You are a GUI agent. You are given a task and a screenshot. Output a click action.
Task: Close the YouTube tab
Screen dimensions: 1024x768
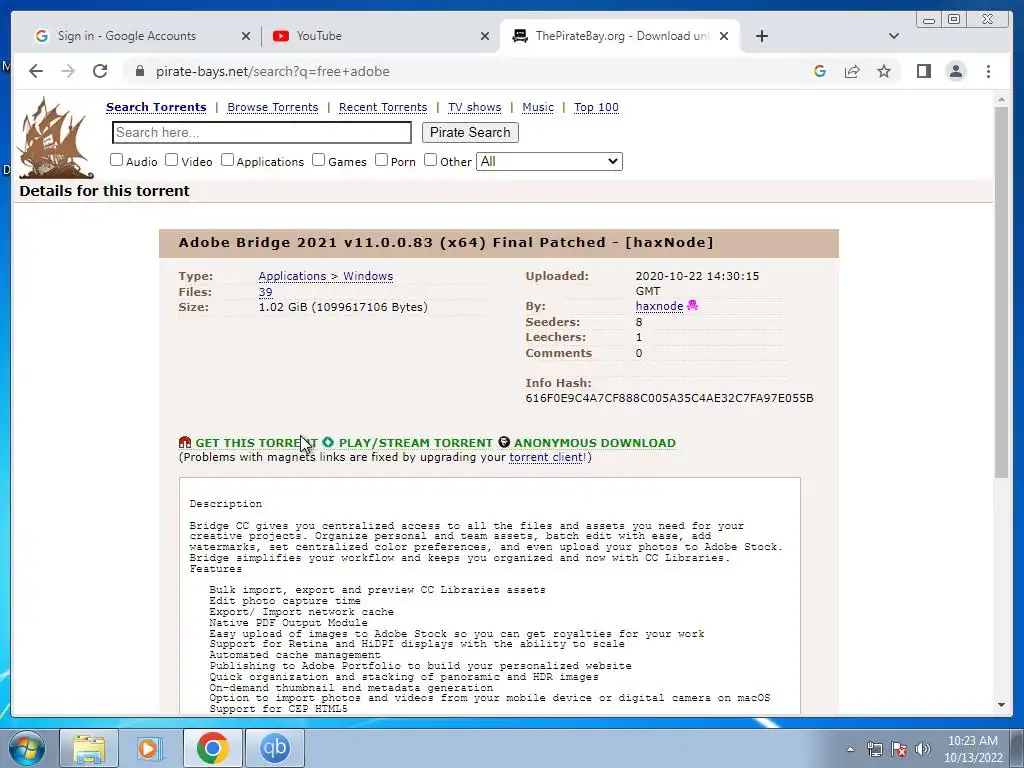point(485,36)
